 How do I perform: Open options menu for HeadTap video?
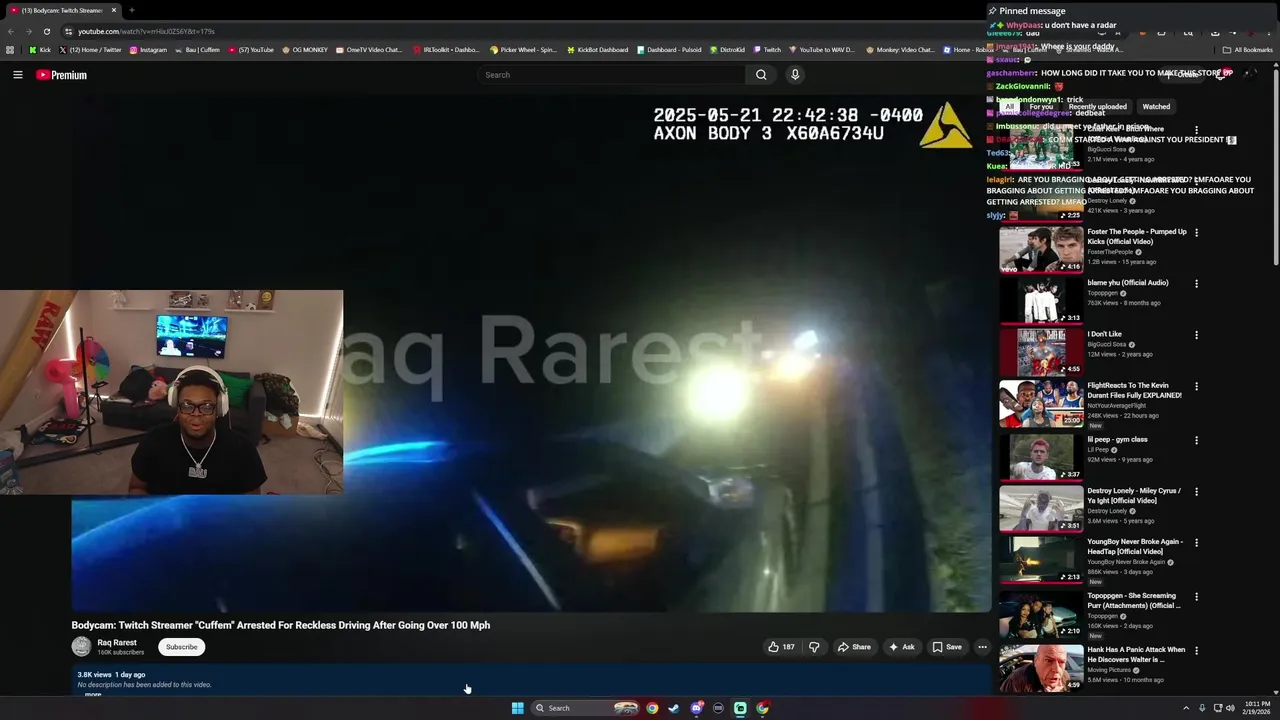1196,543
